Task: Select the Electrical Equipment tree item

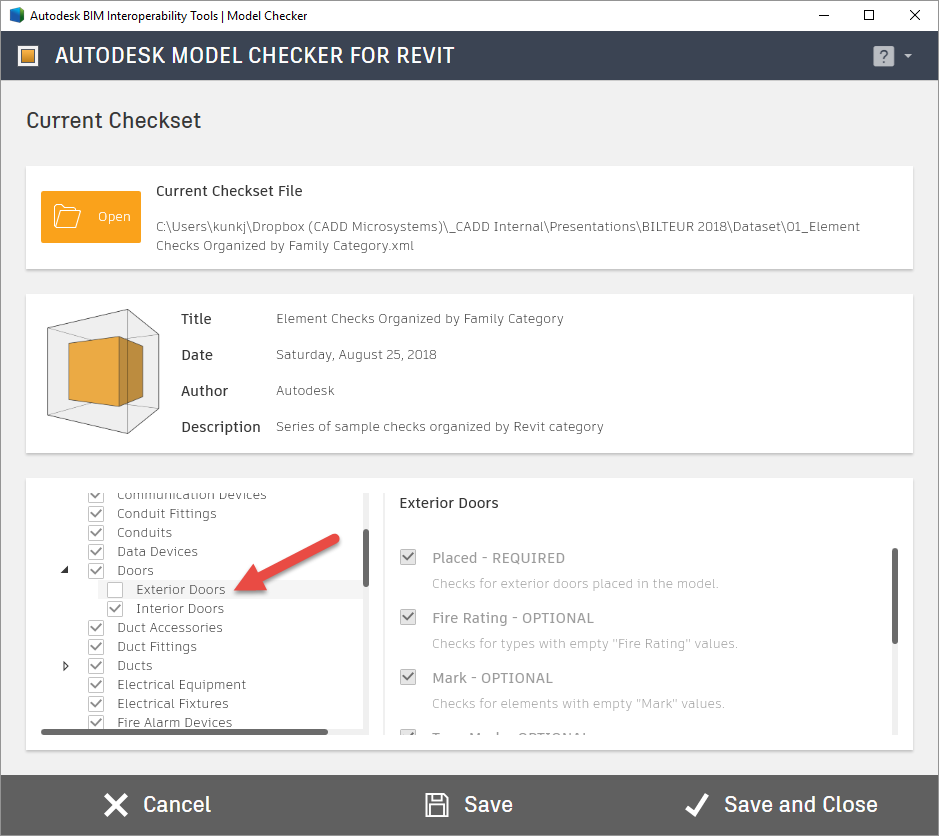Action: coord(181,684)
